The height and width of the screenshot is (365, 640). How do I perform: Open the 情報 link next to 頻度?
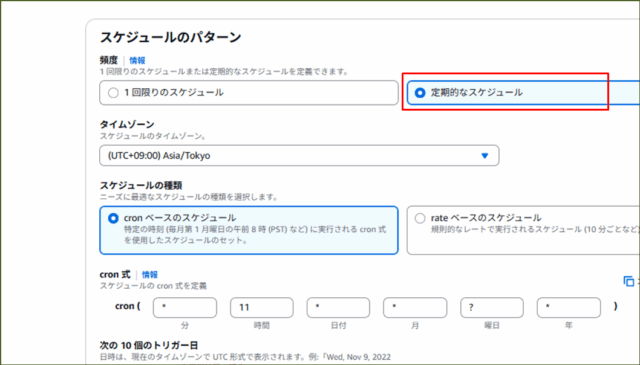click(x=137, y=60)
